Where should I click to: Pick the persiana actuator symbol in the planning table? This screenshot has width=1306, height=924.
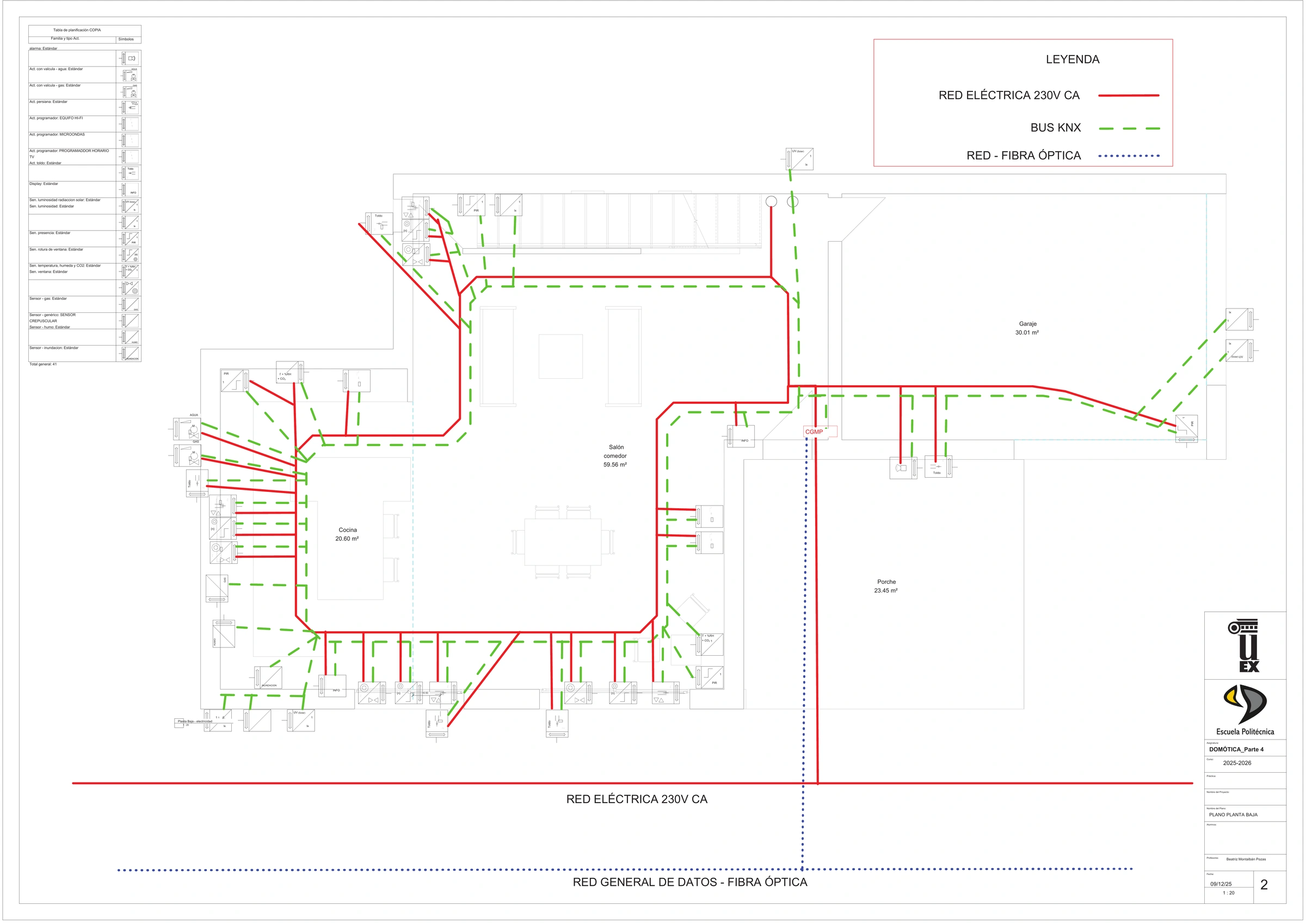click(x=130, y=108)
